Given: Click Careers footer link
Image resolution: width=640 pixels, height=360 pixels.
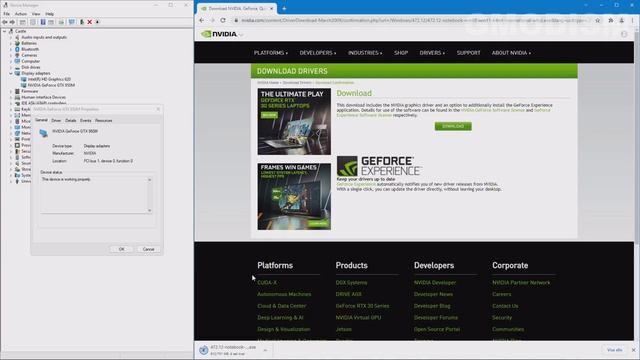Looking at the screenshot, I should pyautogui.click(x=502, y=294).
